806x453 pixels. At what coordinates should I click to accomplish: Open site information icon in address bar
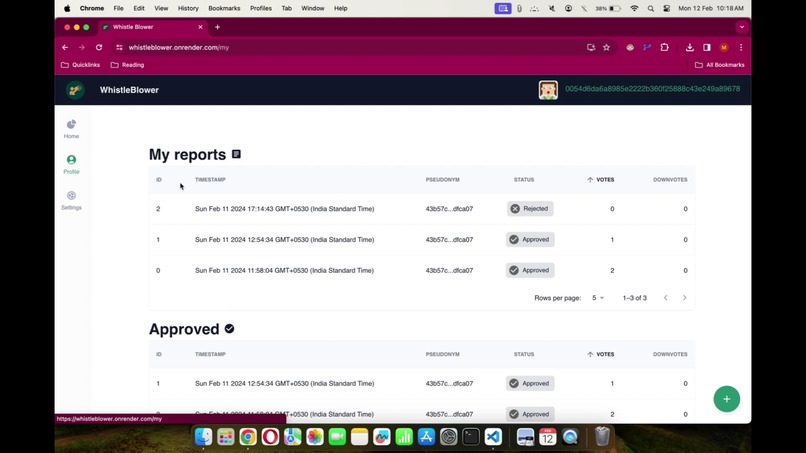click(119, 47)
